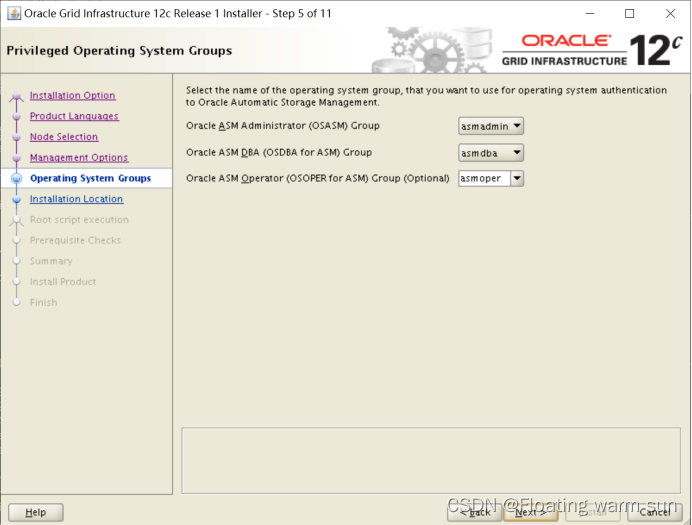Cancel the installer
The image size is (692, 525).
655,512
